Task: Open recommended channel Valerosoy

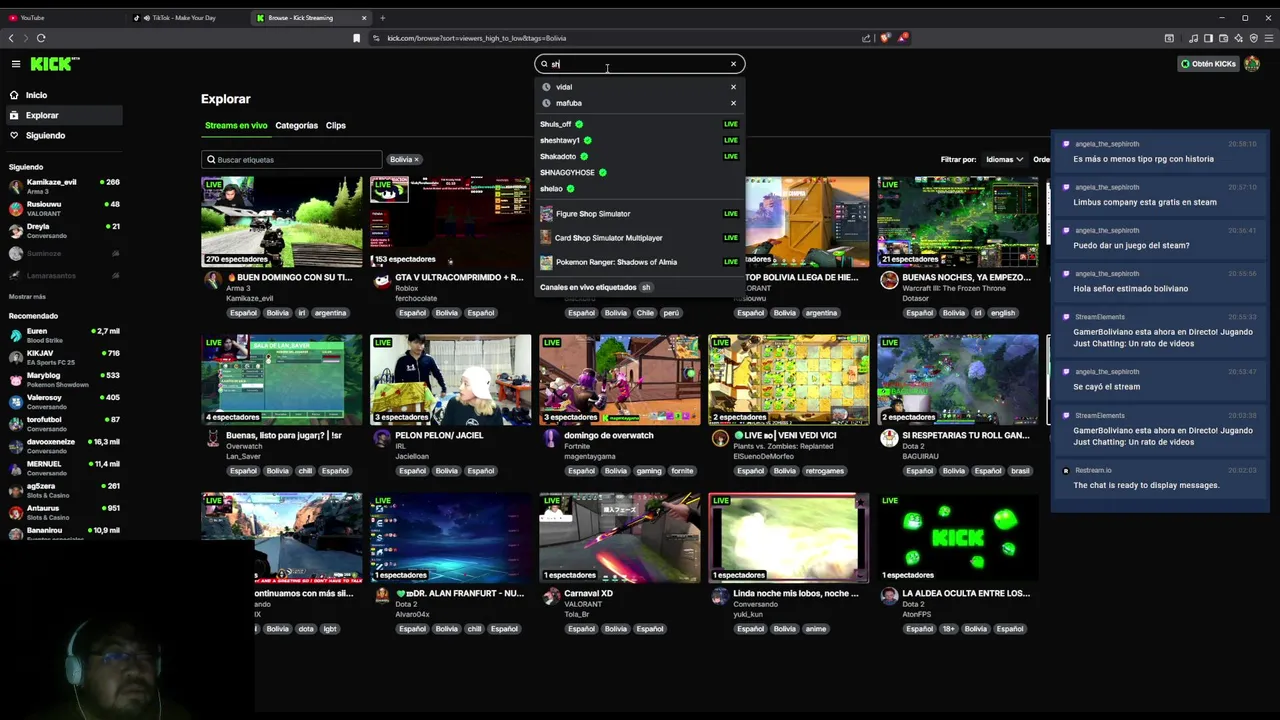Action: tap(64, 401)
